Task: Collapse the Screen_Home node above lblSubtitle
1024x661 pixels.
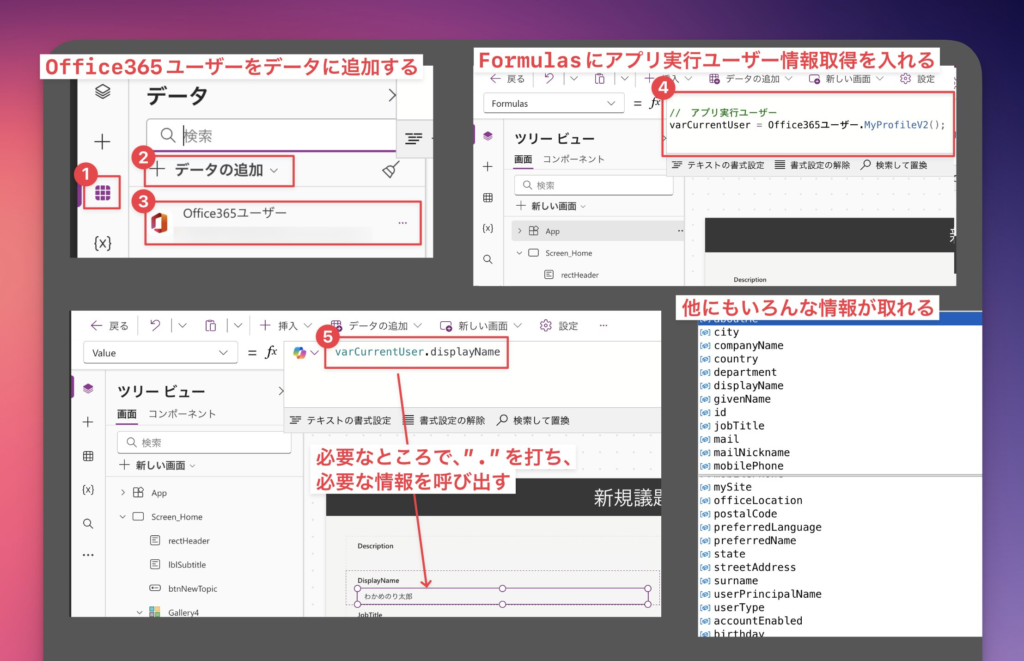Action: tap(123, 517)
